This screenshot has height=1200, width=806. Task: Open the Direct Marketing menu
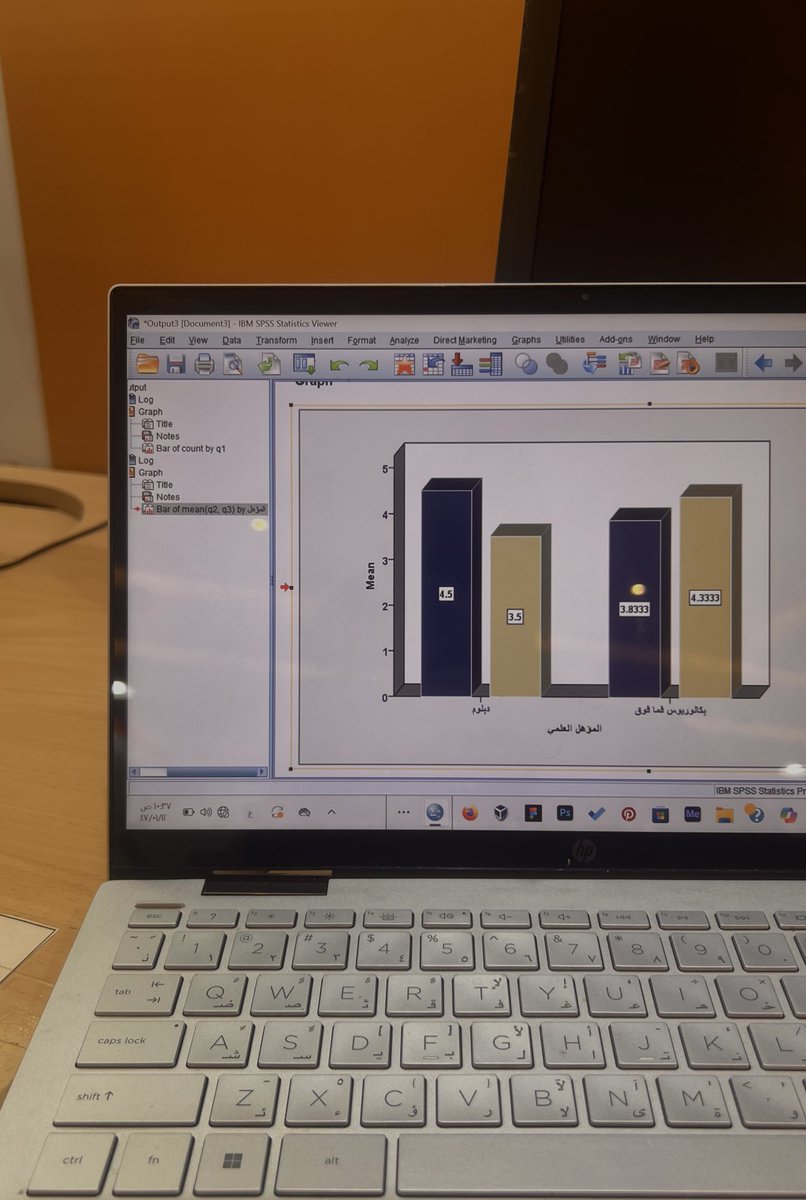[x=464, y=340]
